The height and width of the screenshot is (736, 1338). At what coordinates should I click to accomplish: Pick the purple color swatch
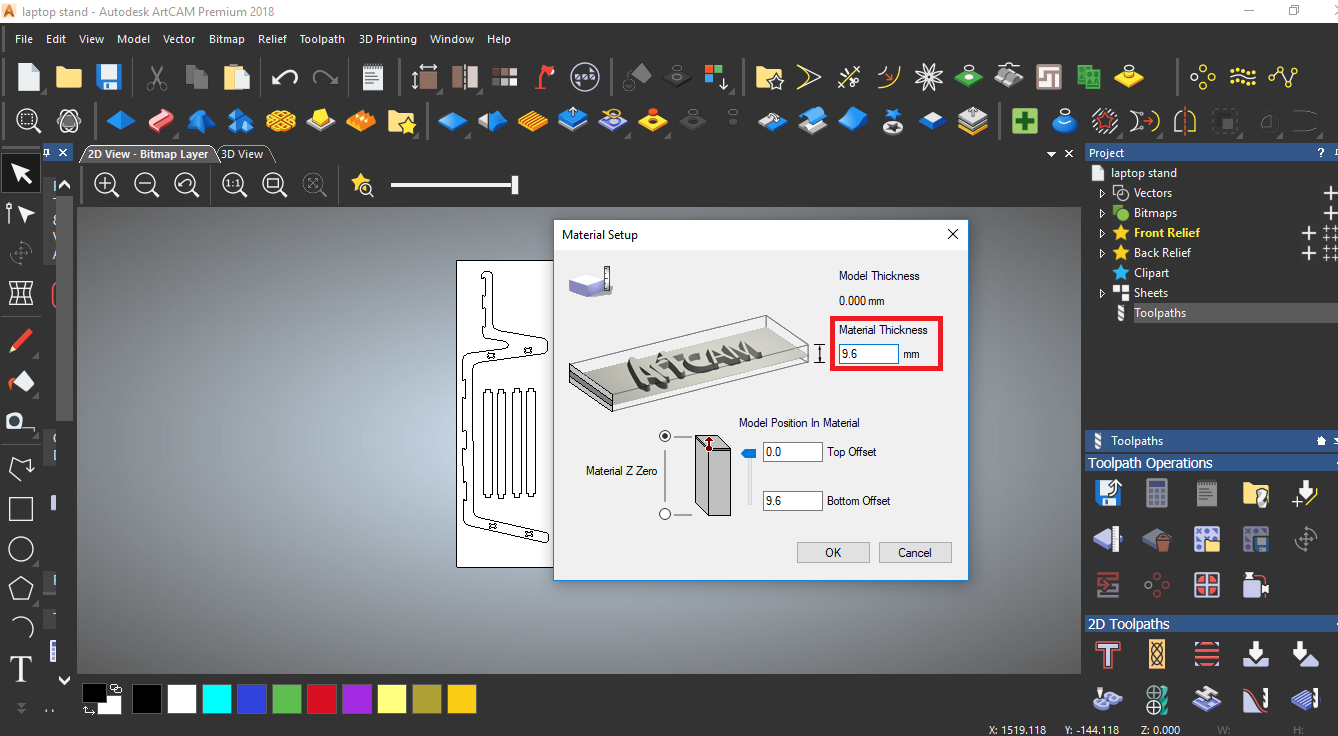357,699
